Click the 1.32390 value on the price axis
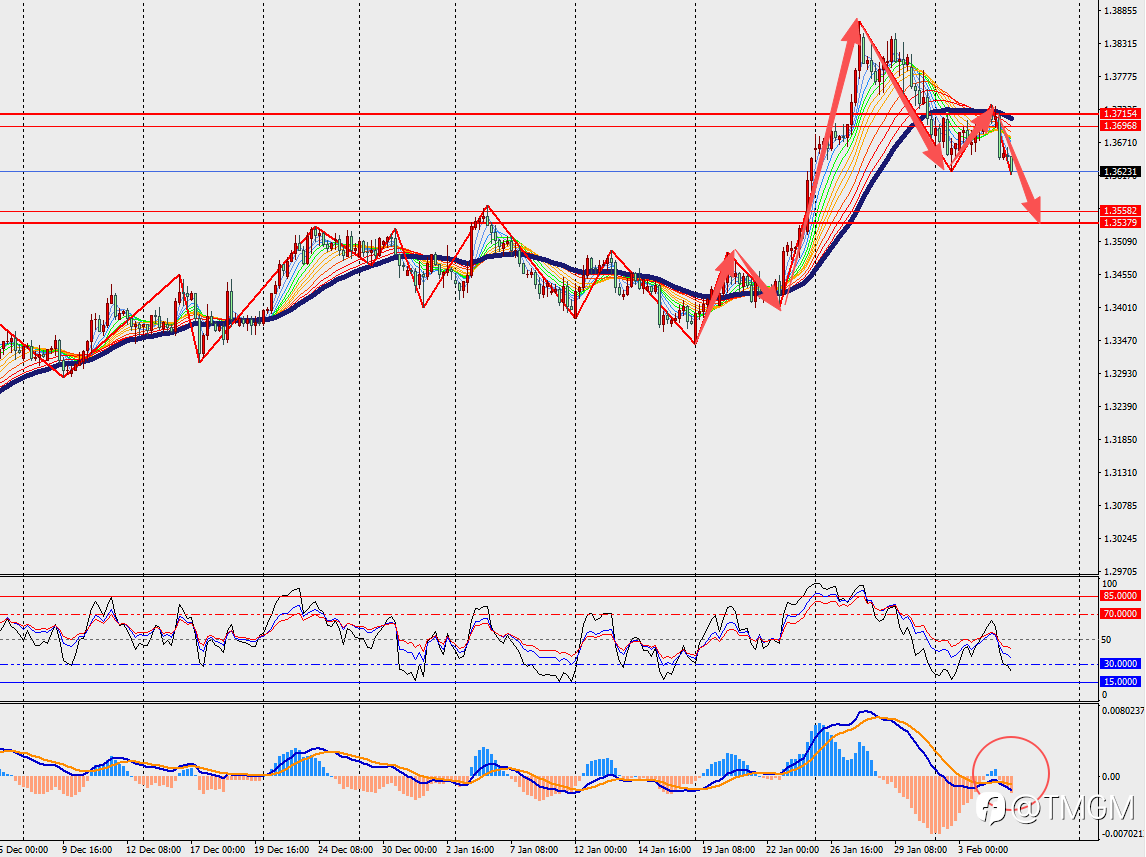The height and width of the screenshot is (857, 1146). [1120, 406]
